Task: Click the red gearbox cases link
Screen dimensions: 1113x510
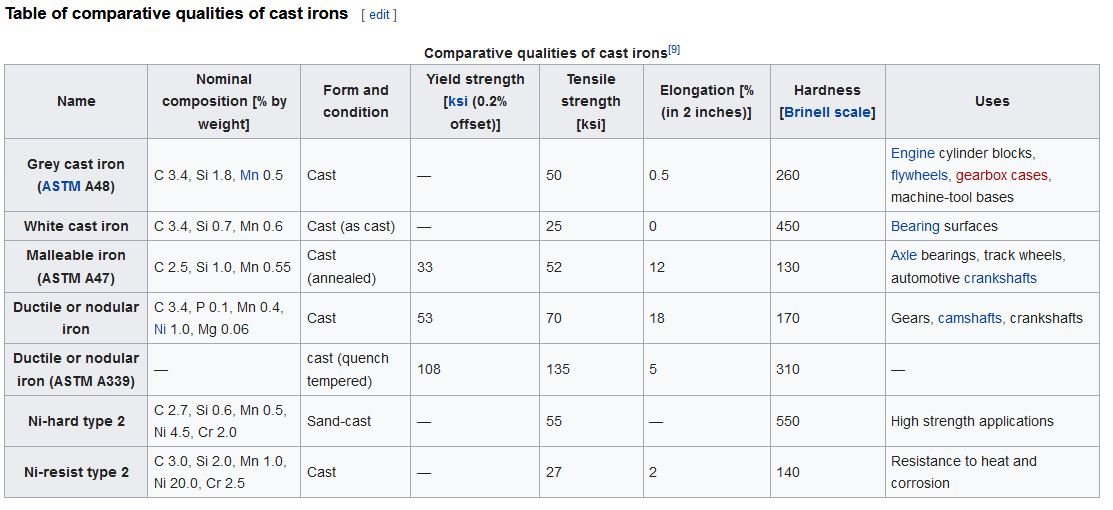Action: [1001, 175]
